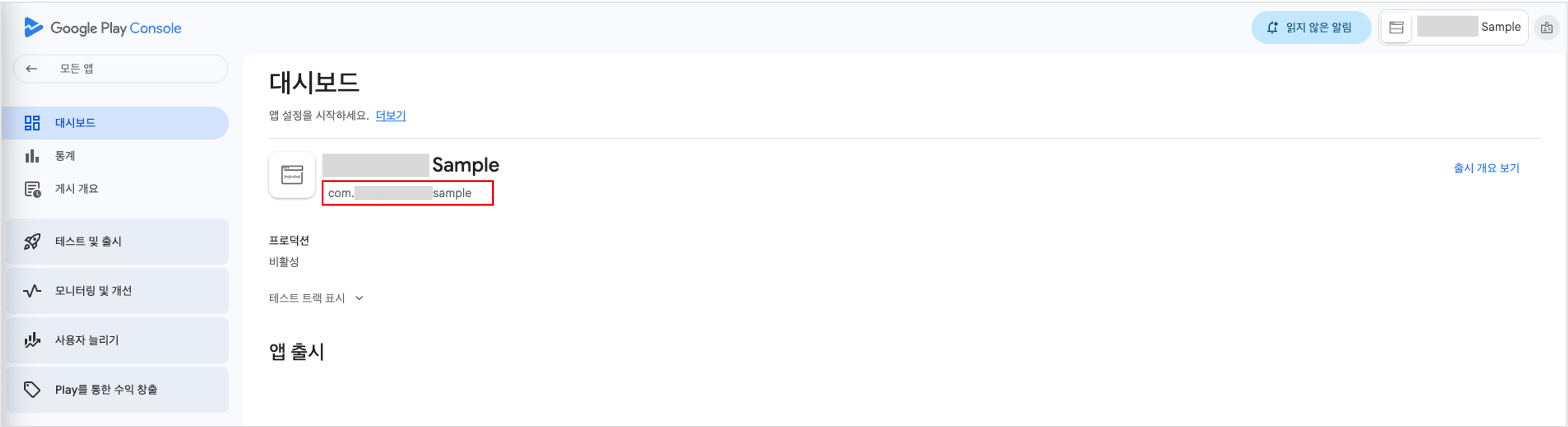Click the 테스트 및 출시 rocket icon
The height and width of the screenshot is (427, 1568).
pos(32,241)
